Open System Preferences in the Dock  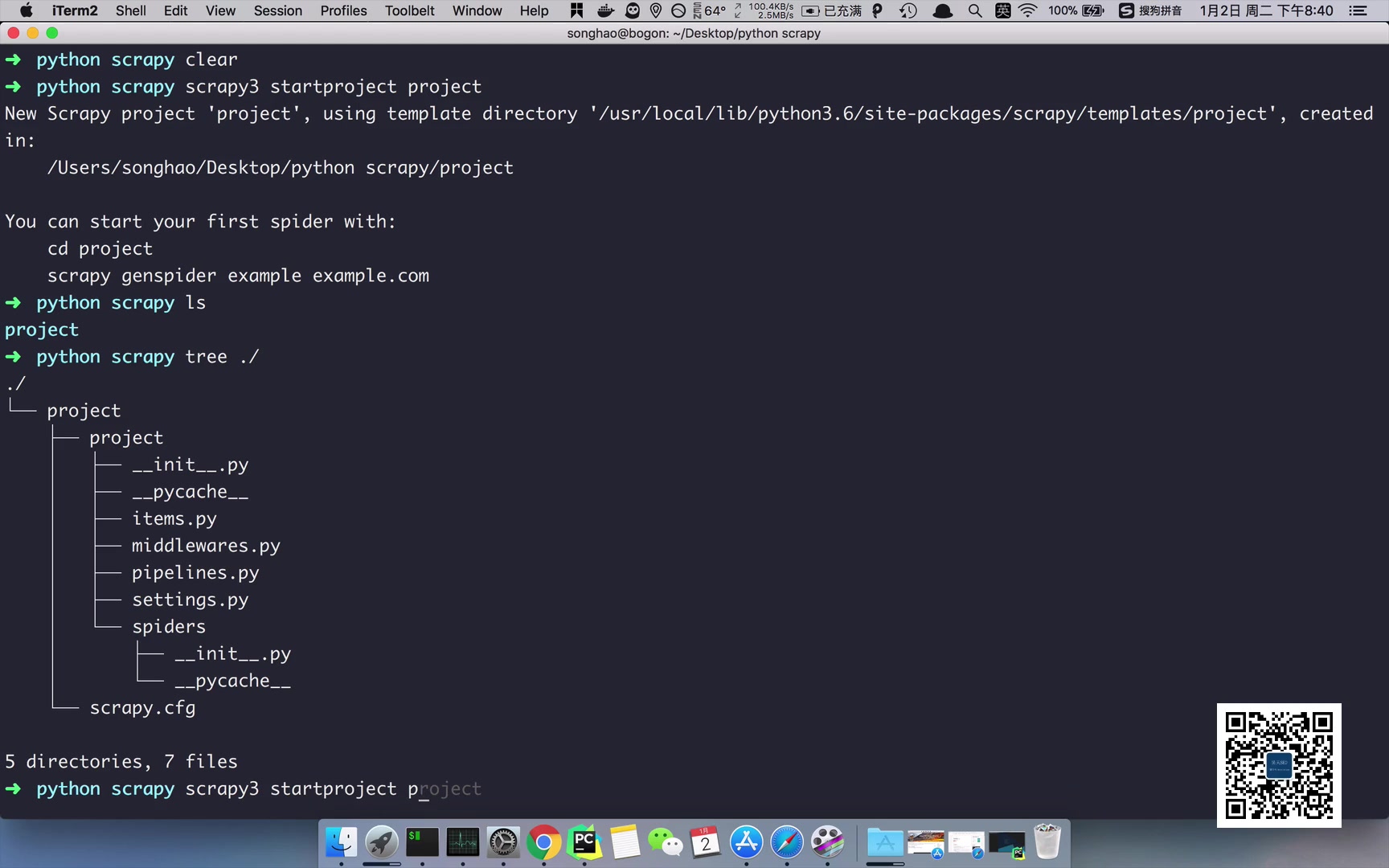503,842
